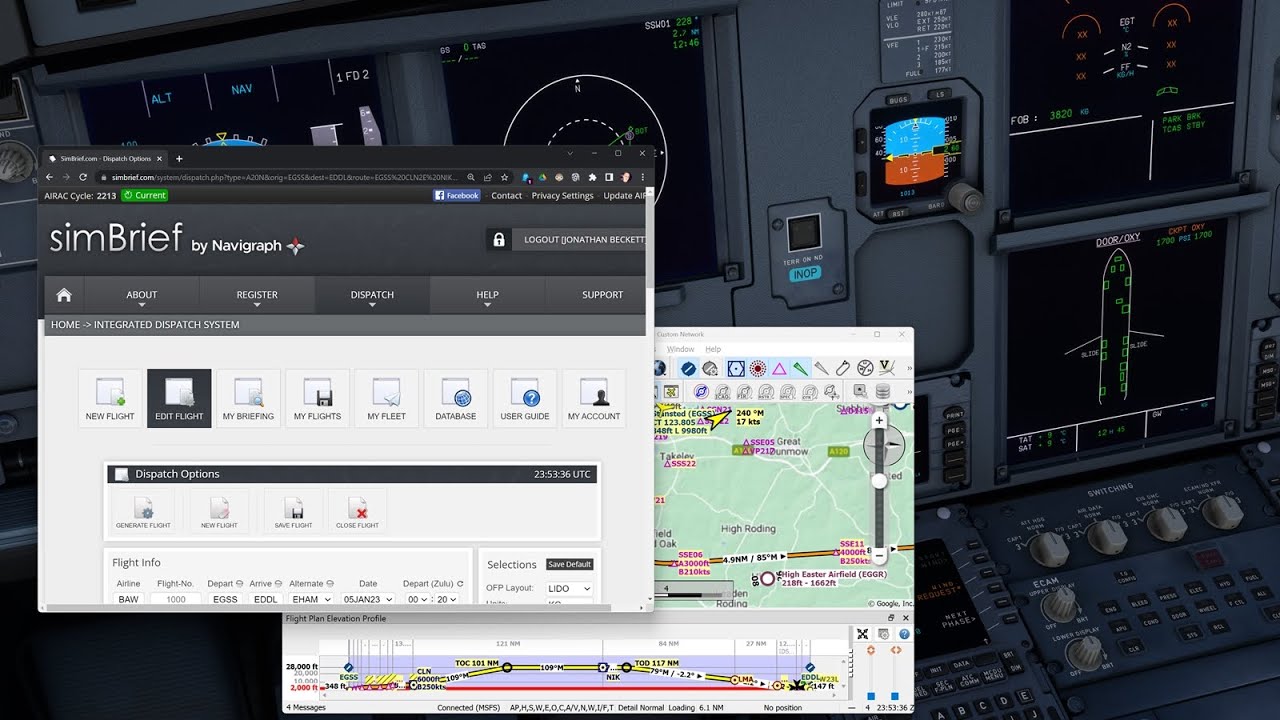Open the My Flights tile
Viewport: 1280px width, 720px height.
point(317,398)
